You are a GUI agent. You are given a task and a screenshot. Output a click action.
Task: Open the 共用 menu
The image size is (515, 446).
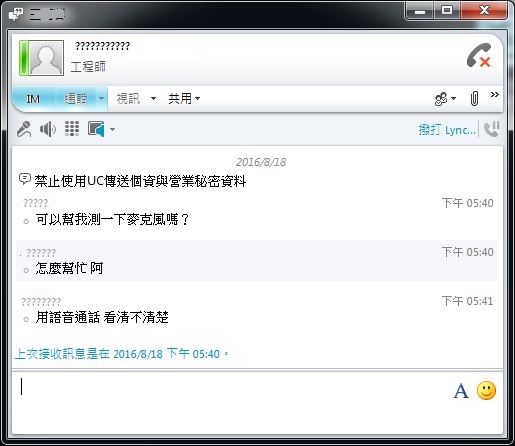184,99
